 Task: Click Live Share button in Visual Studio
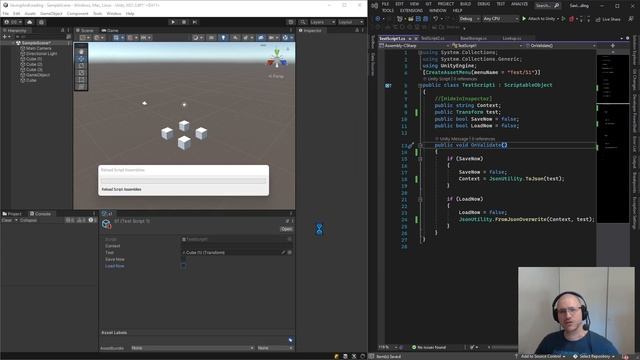point(608,19)
